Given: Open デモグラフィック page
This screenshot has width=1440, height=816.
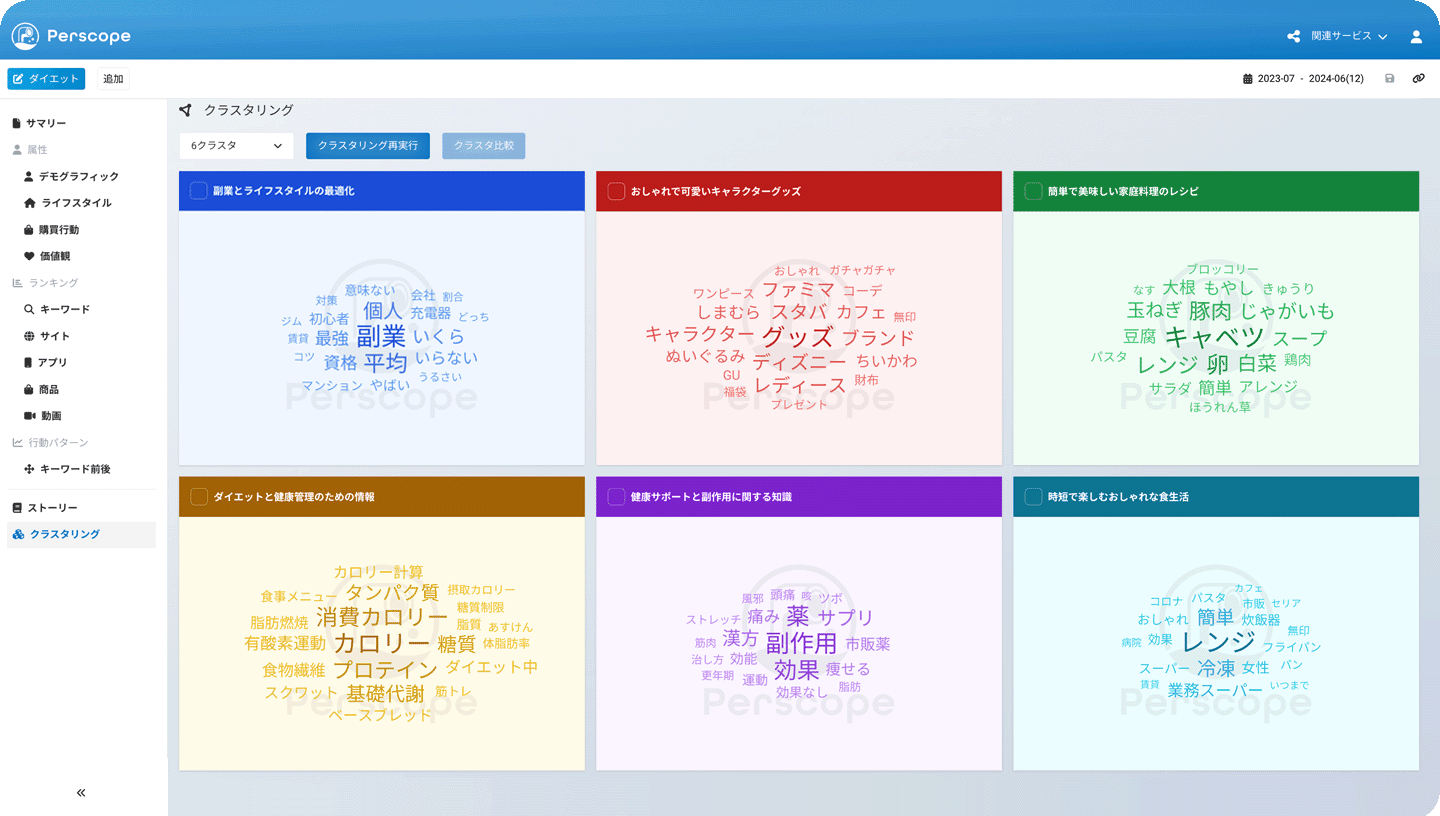Looking at the screenshot, I should click(x=81, y=176).
